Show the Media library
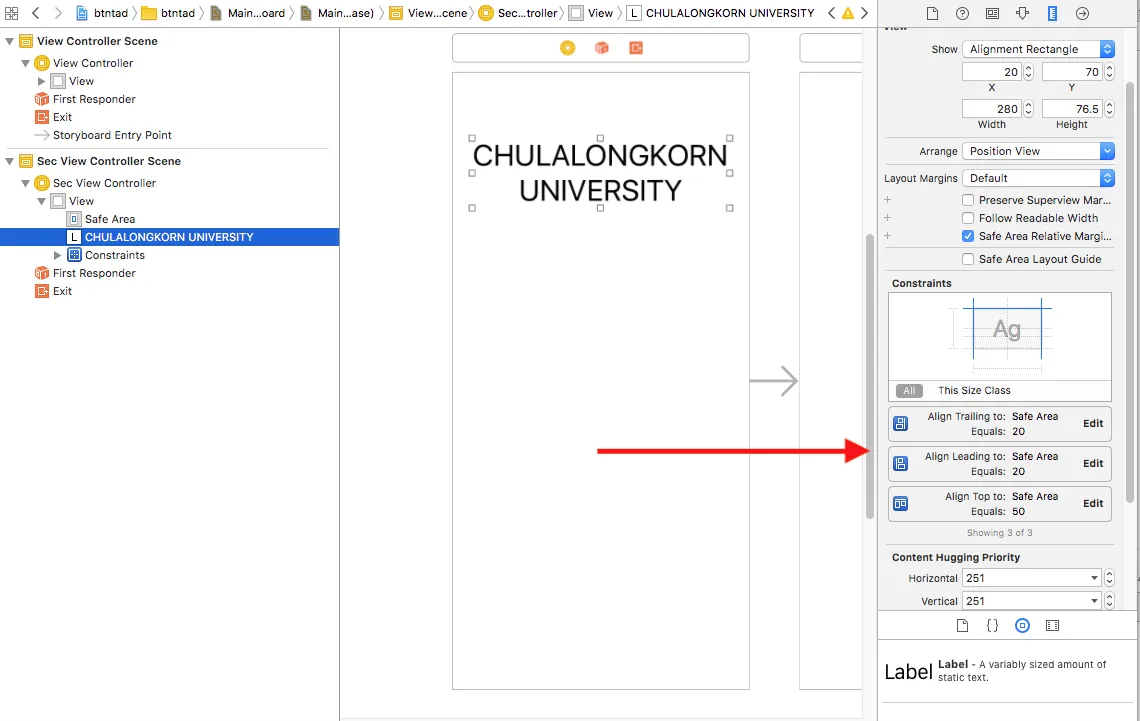The width and height of the screenshot is (1140, 721). (1052, 626)
